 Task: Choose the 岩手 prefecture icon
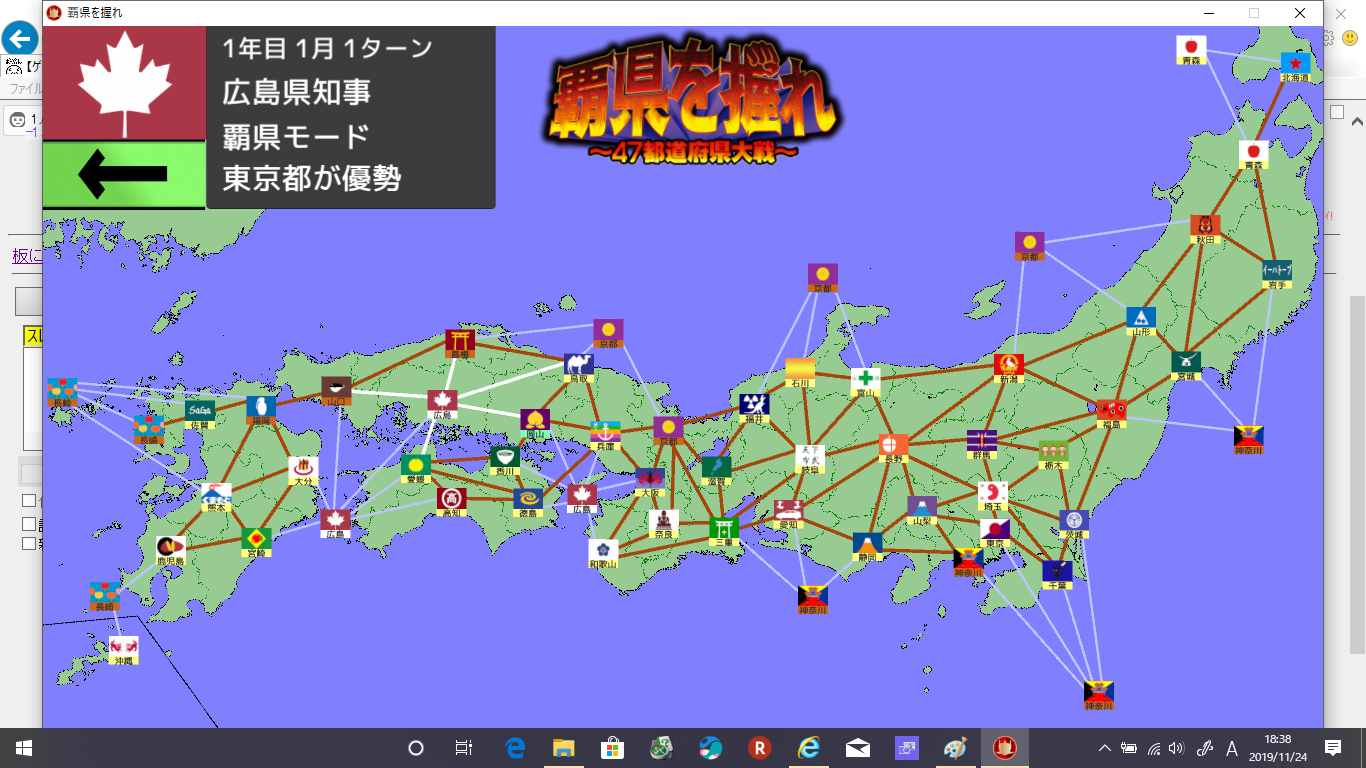[1277, 275]
